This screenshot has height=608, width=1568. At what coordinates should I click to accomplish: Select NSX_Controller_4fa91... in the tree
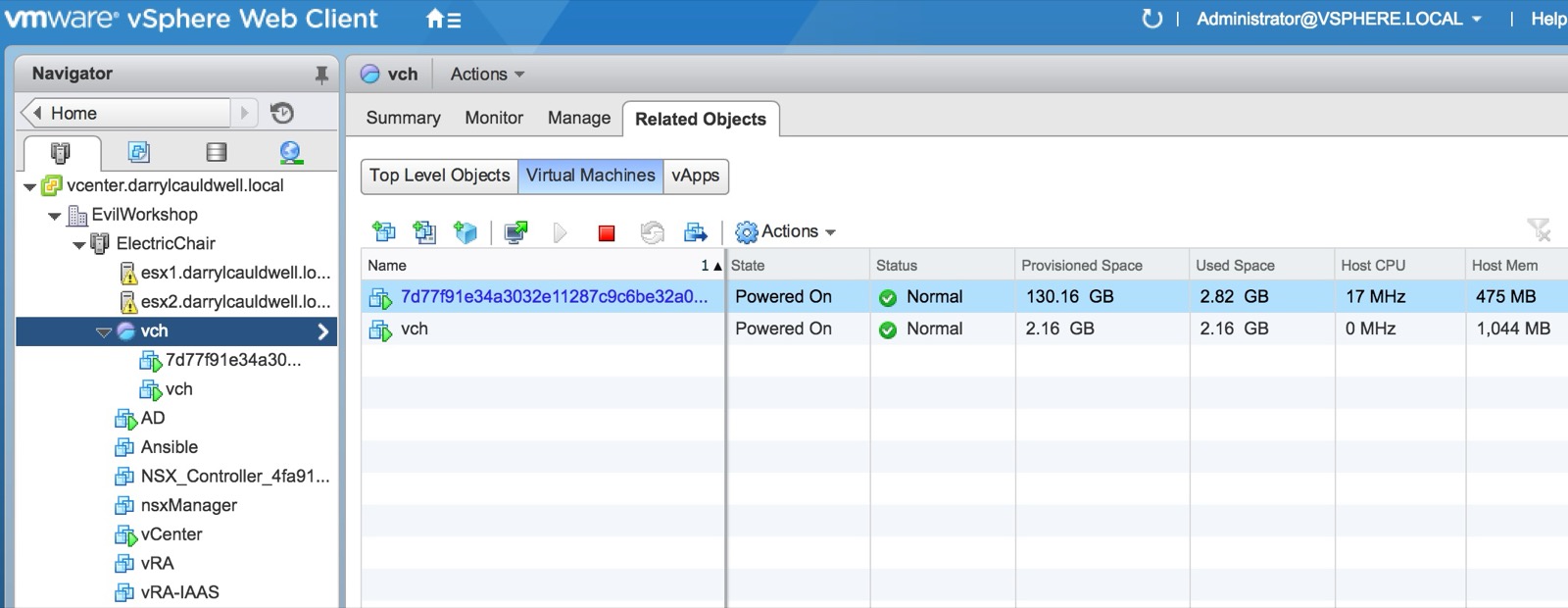(x=235, y=477)
